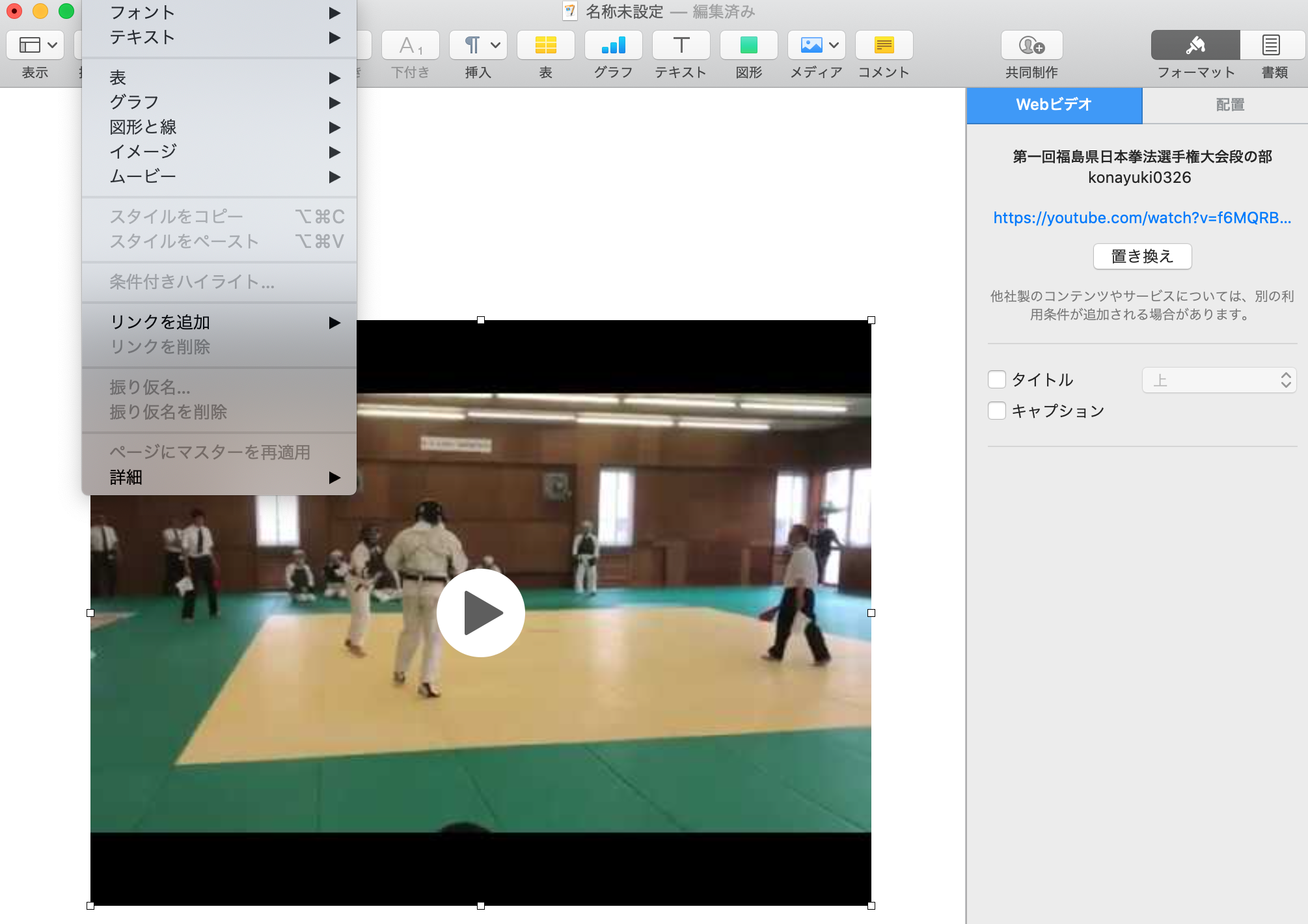Open the title position dropdown showing 上
The image size is (1308, 924).
pos(1219,380)
